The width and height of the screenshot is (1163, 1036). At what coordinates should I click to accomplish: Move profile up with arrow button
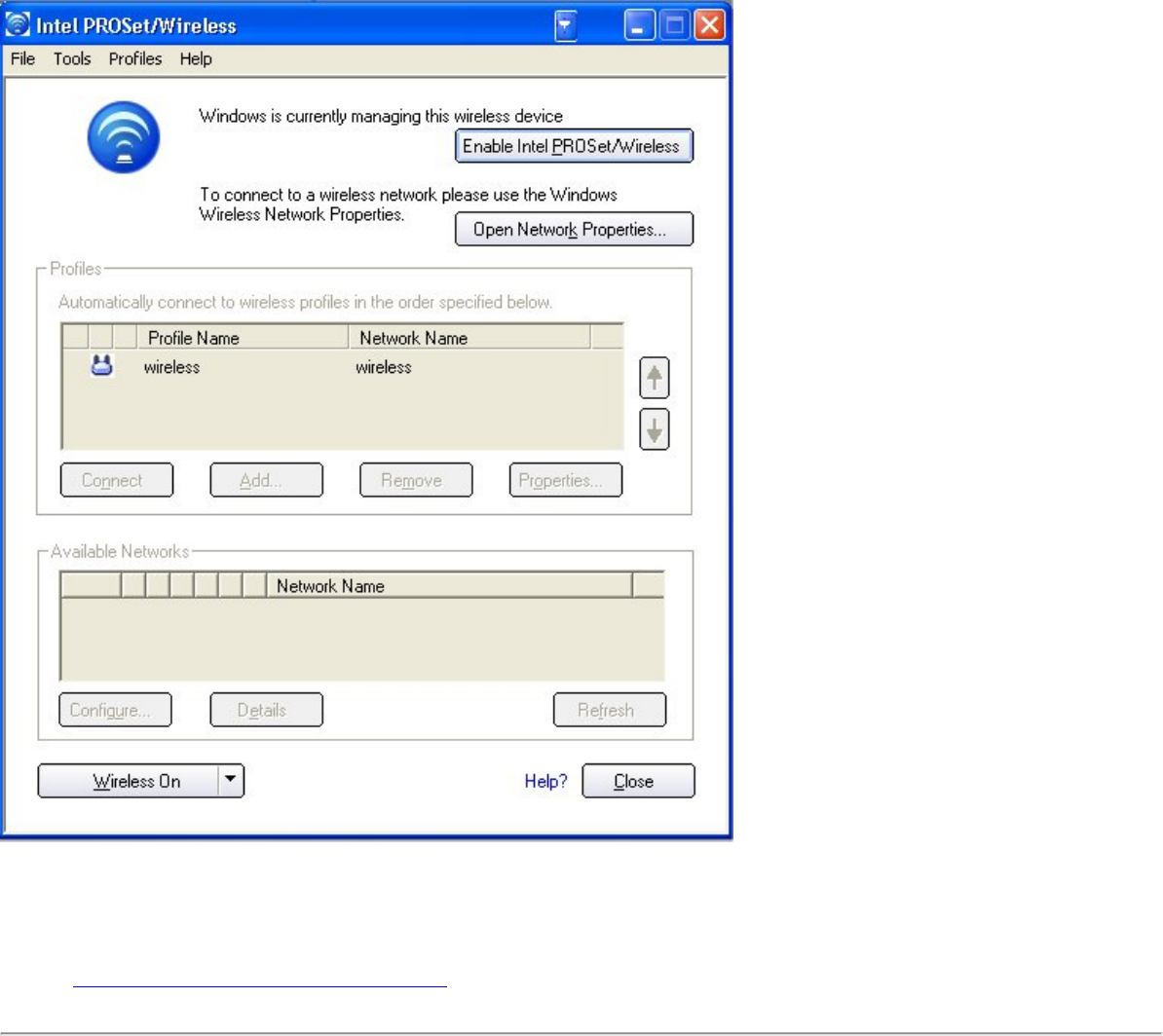(x=655, y=378)
